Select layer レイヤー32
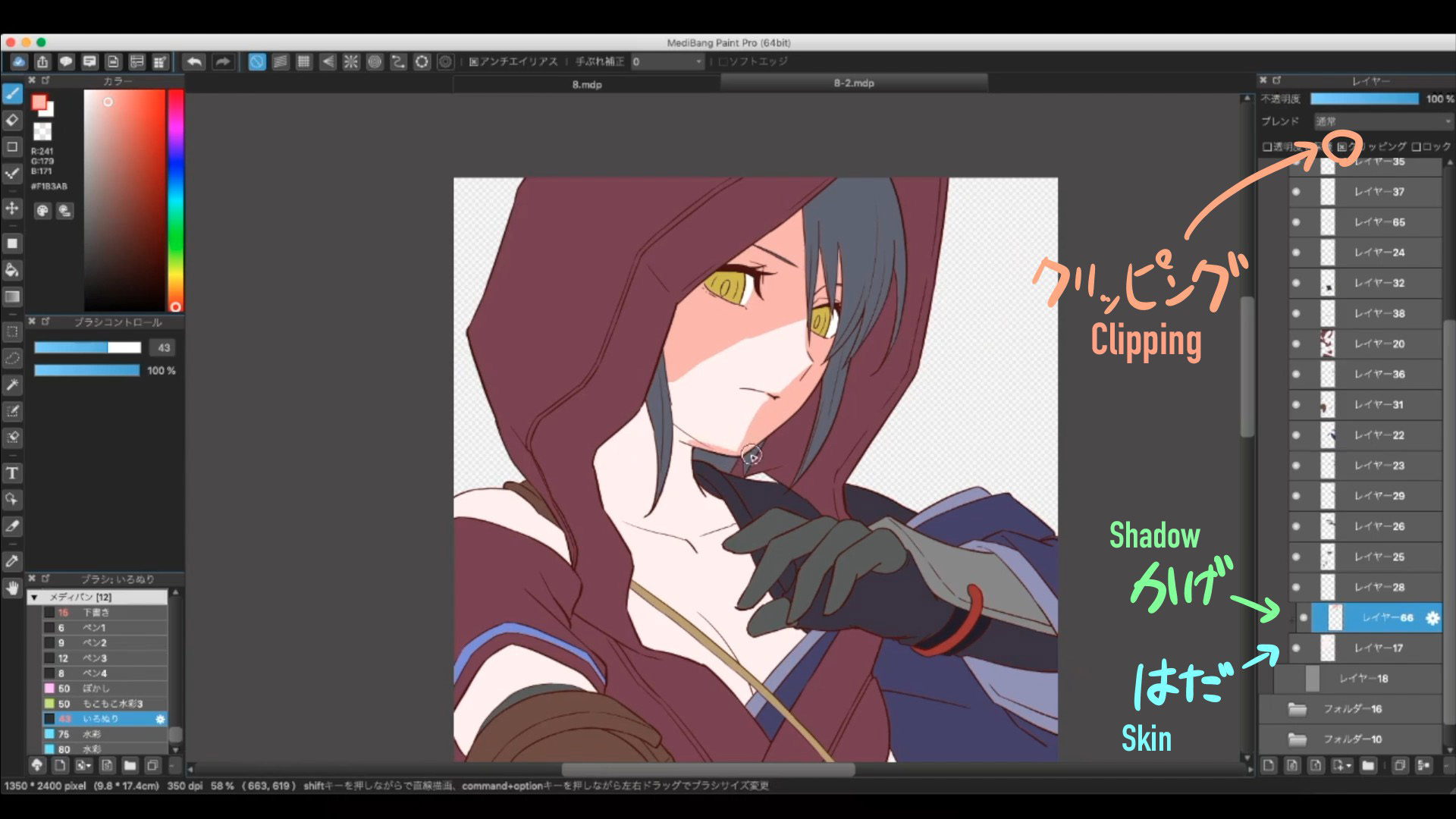Viewport: 1456px width, 819px height. pos(1365,283)
